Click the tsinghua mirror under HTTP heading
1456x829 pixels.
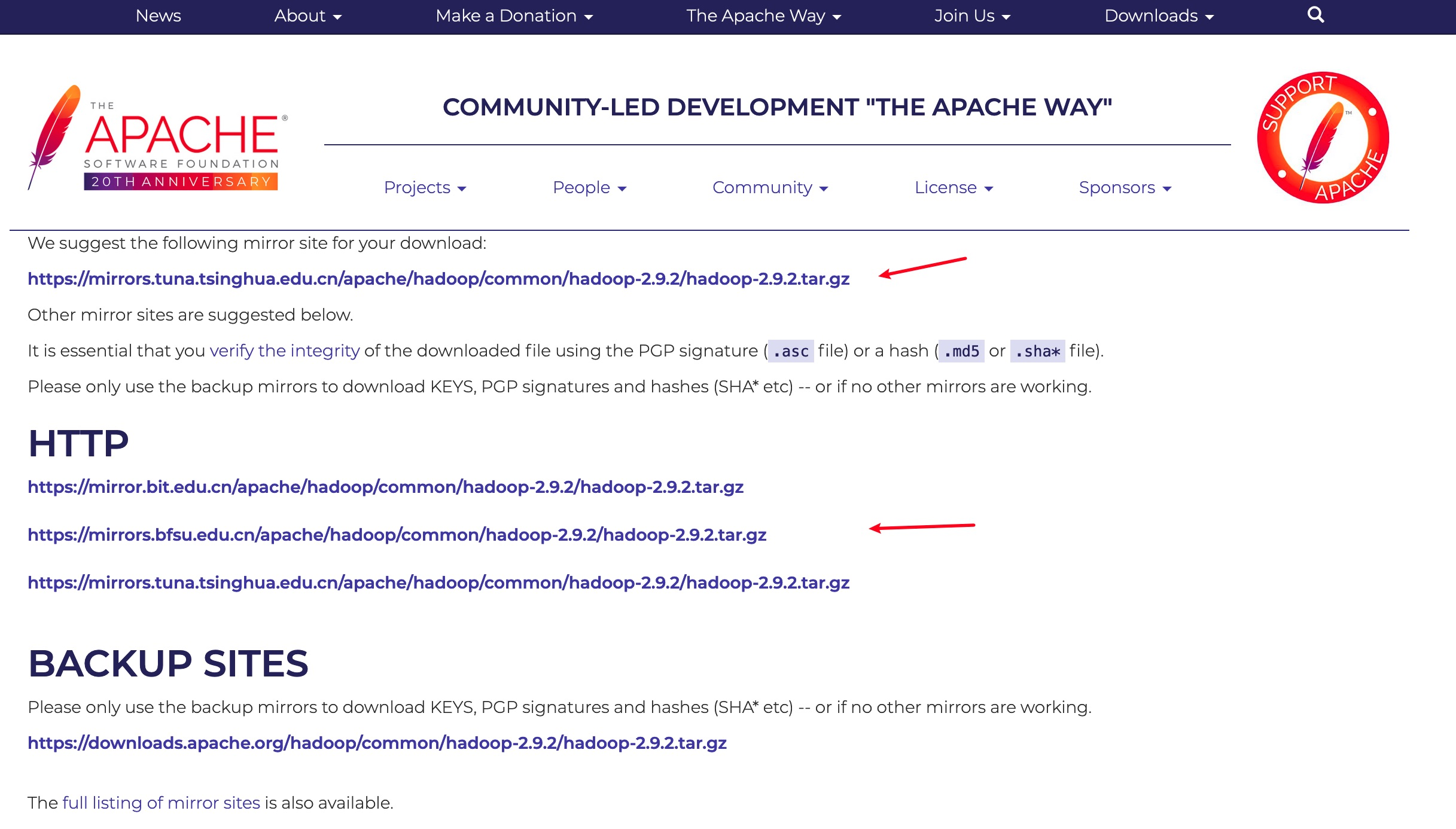[438, 583]
